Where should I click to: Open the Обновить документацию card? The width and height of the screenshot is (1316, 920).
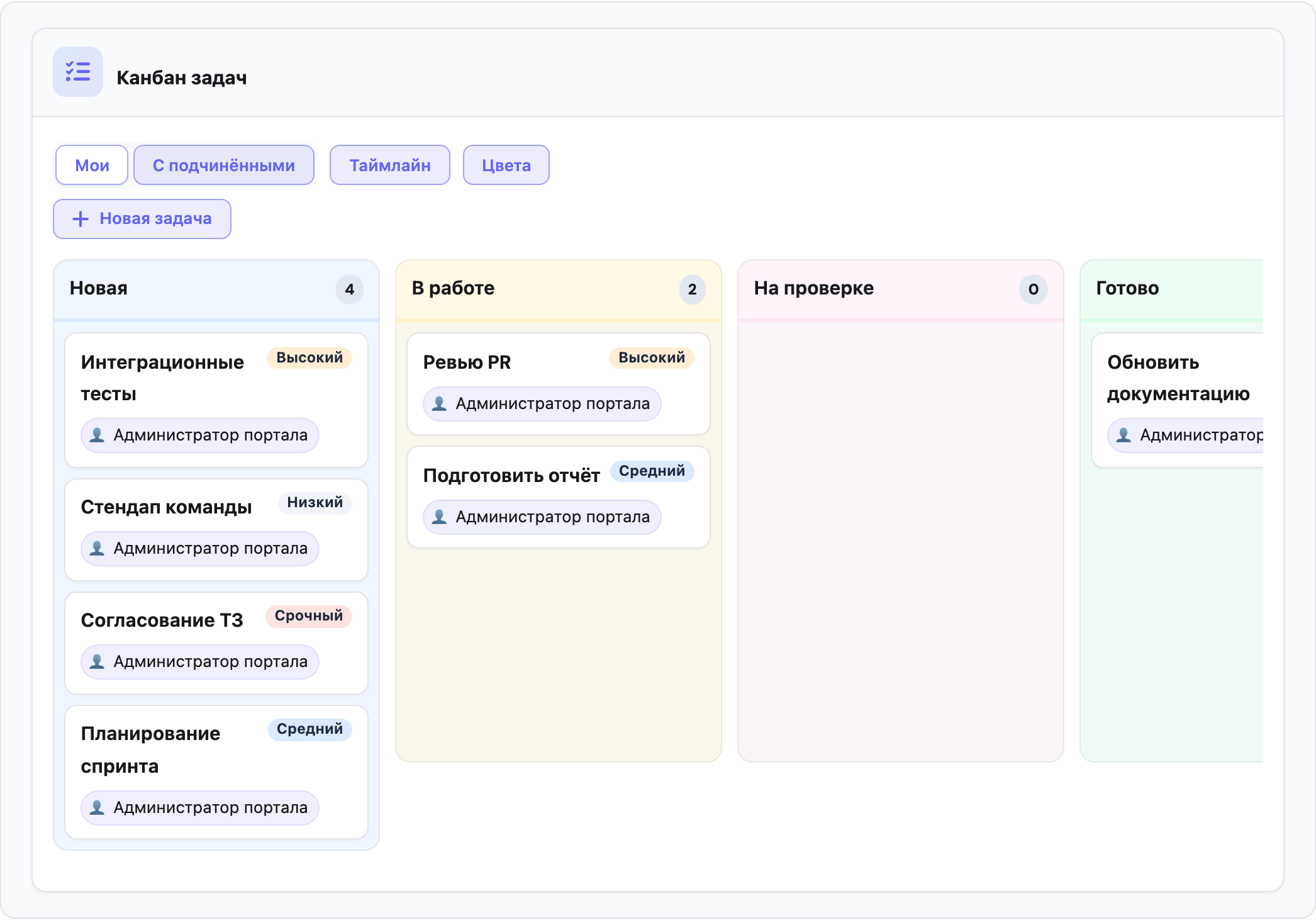[1178, 400]
